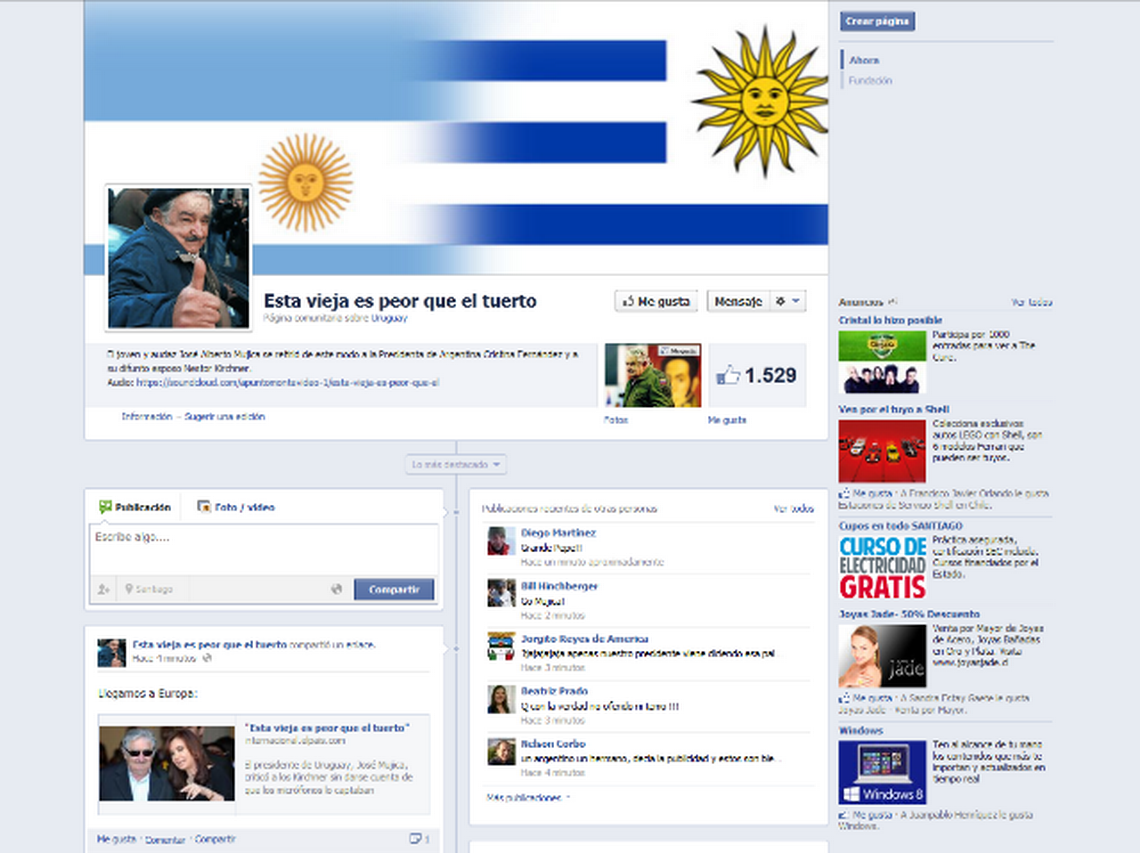
Task: Click Nelson Corbo's avatar
Action: click(501, 752)
